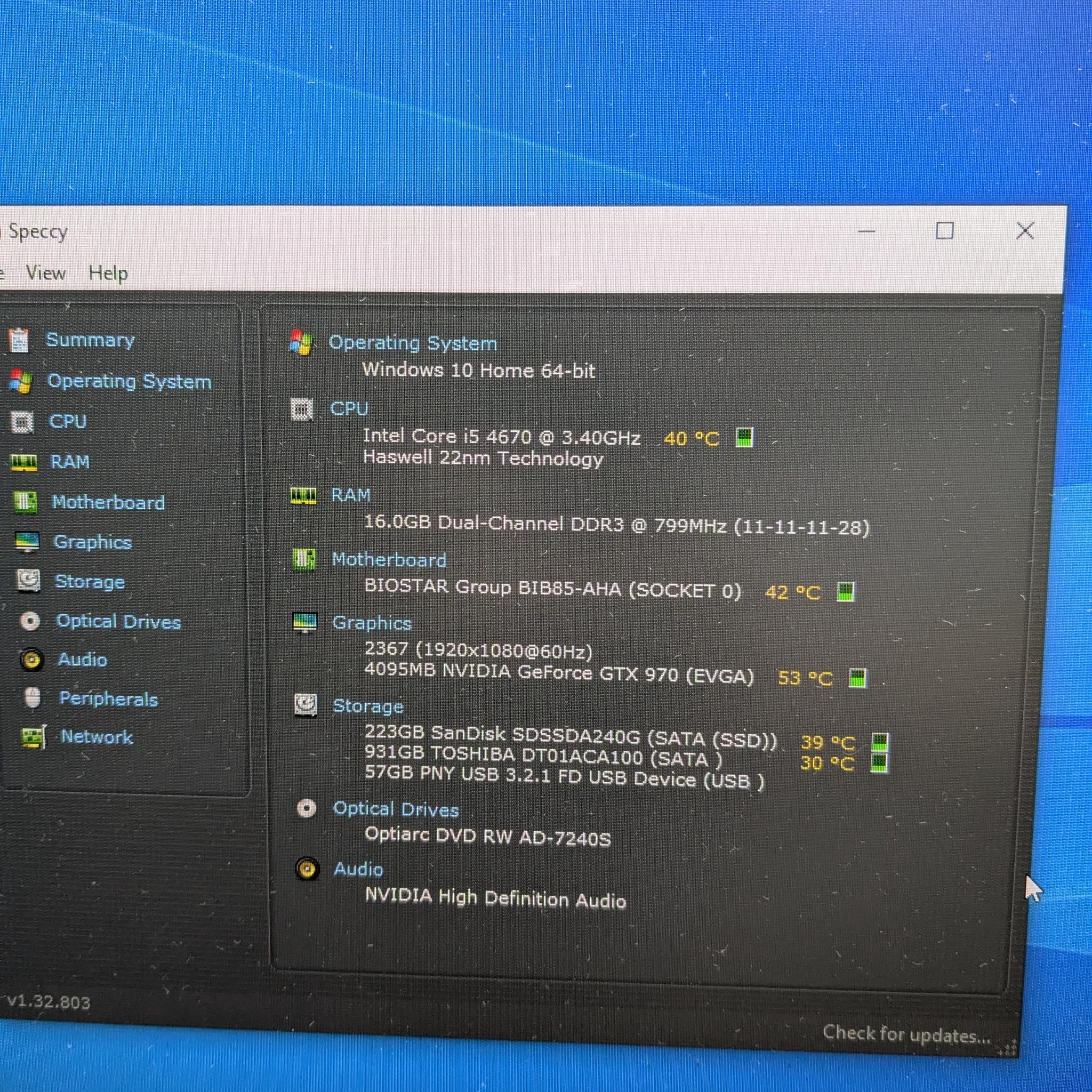Click the Motherboard 42 °C temperature indicator
The width and height of the screenshot is (1092, 1092).
pos(846,592)
